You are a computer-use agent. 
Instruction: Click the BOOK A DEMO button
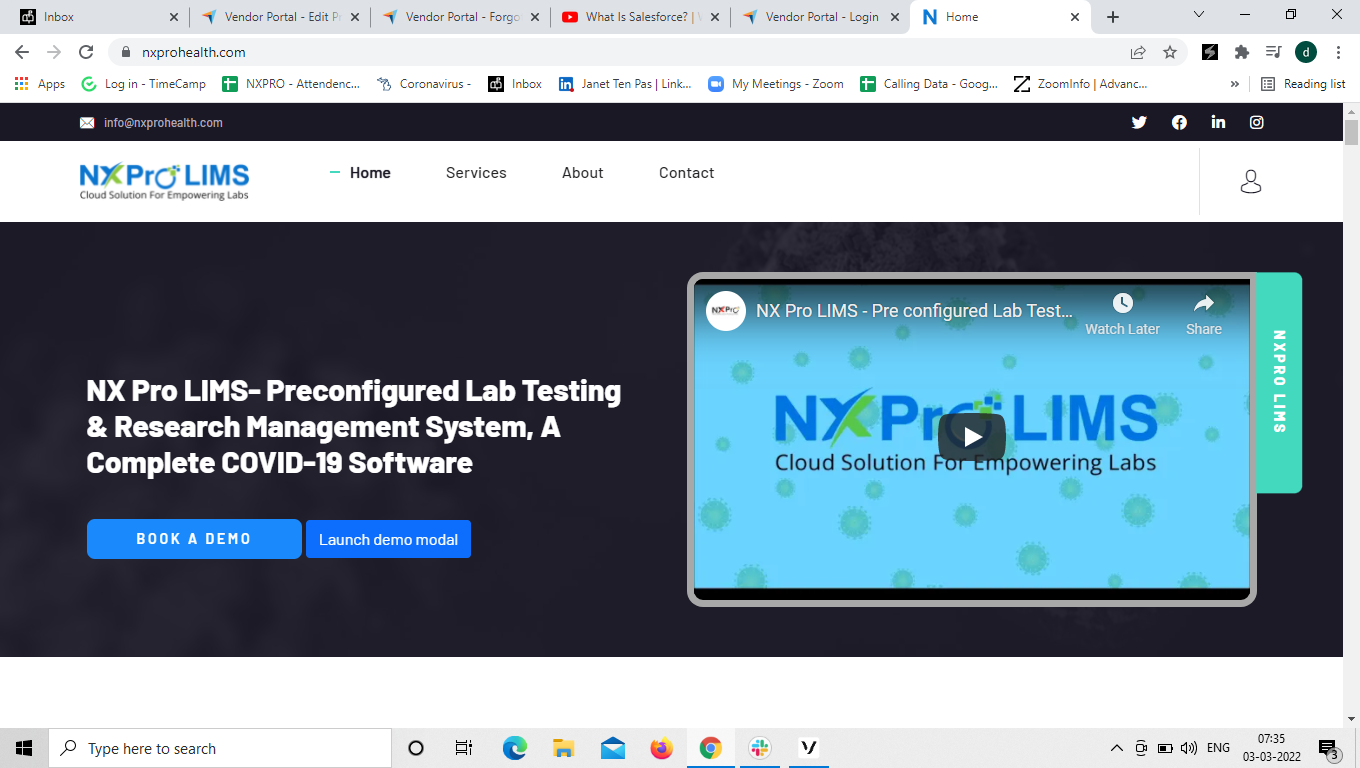pos(194,539)
